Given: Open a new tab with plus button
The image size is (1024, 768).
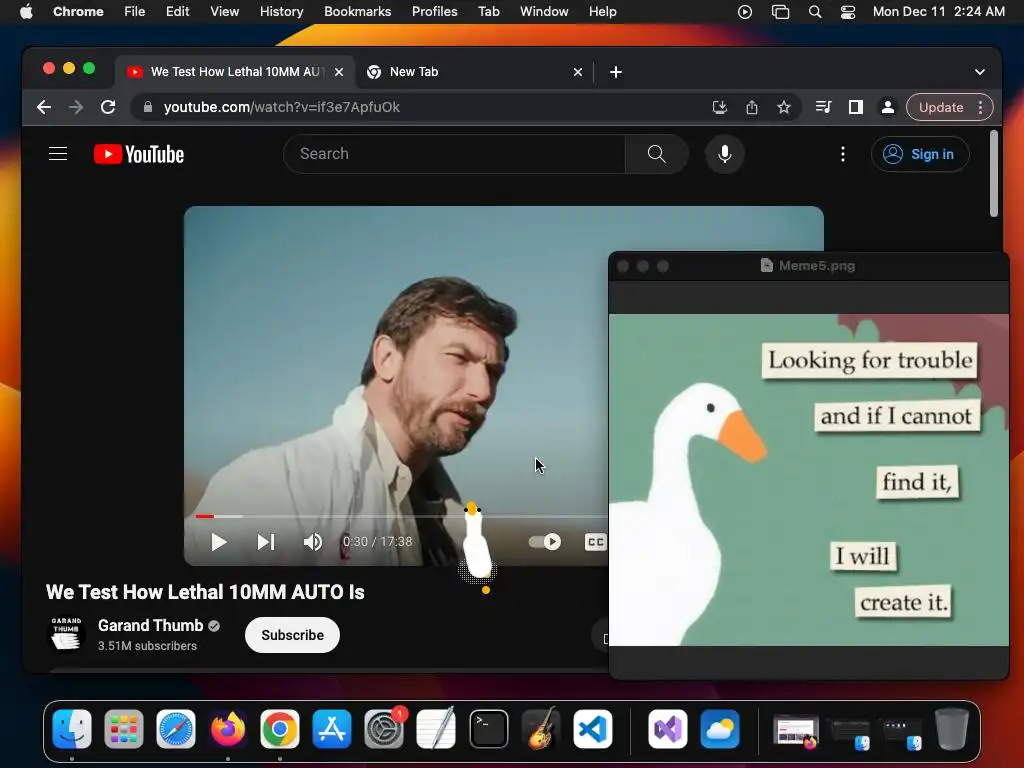Looking at the screenshot, I should tap(615, 72).
